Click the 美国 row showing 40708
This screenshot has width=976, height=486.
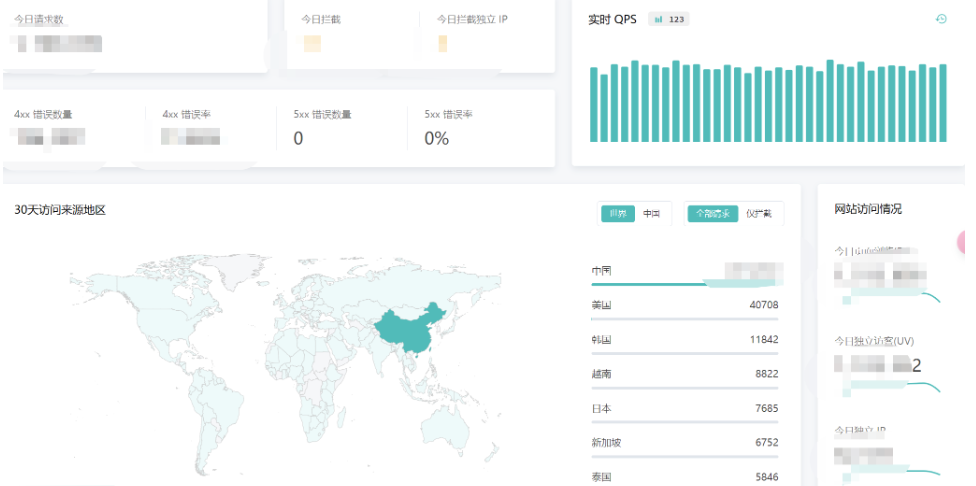[684, 305]
